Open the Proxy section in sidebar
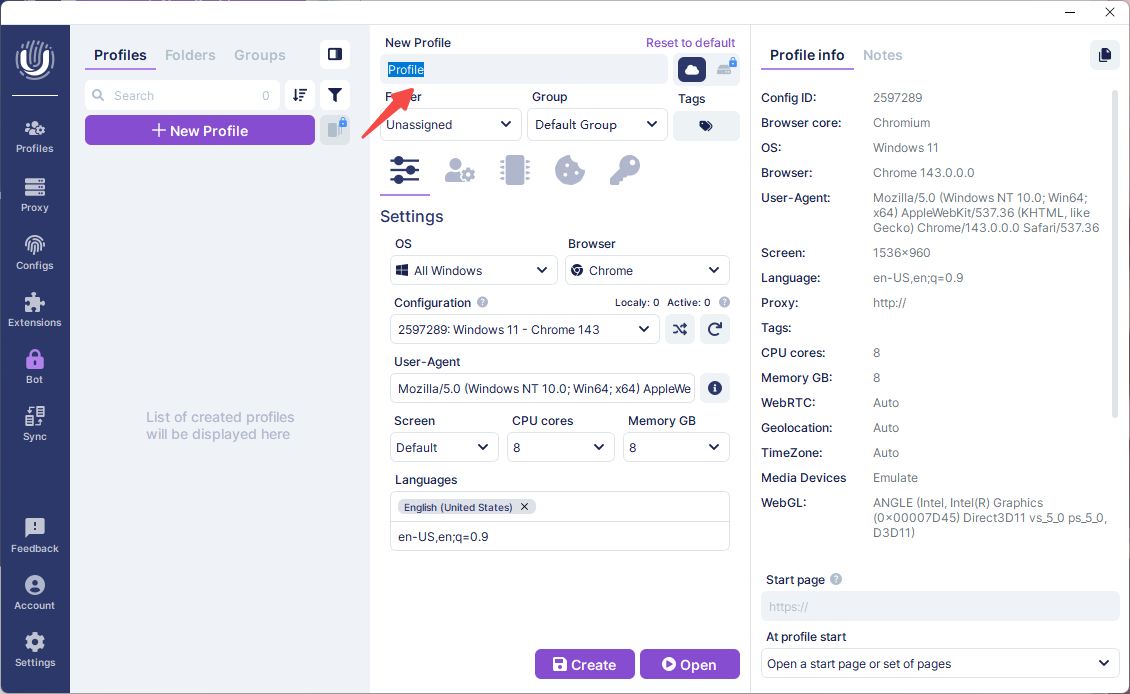1130x694 pixels. point(35,194)
